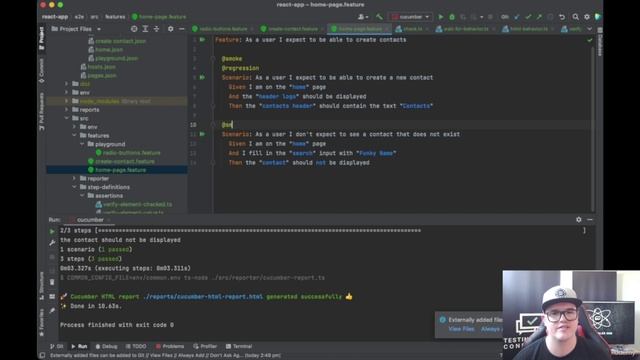Open the Project tool window side tab
Image resolution: width=640 pixels, height=360 pixels.
pos(41,38)
